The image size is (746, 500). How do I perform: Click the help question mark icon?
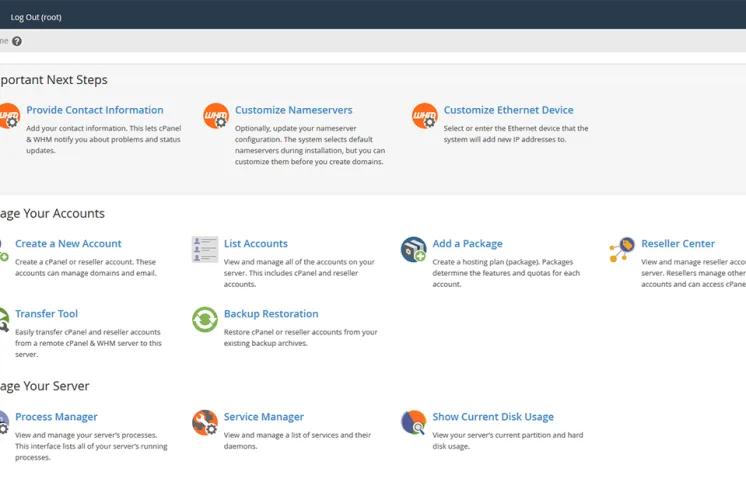point(17,41)
